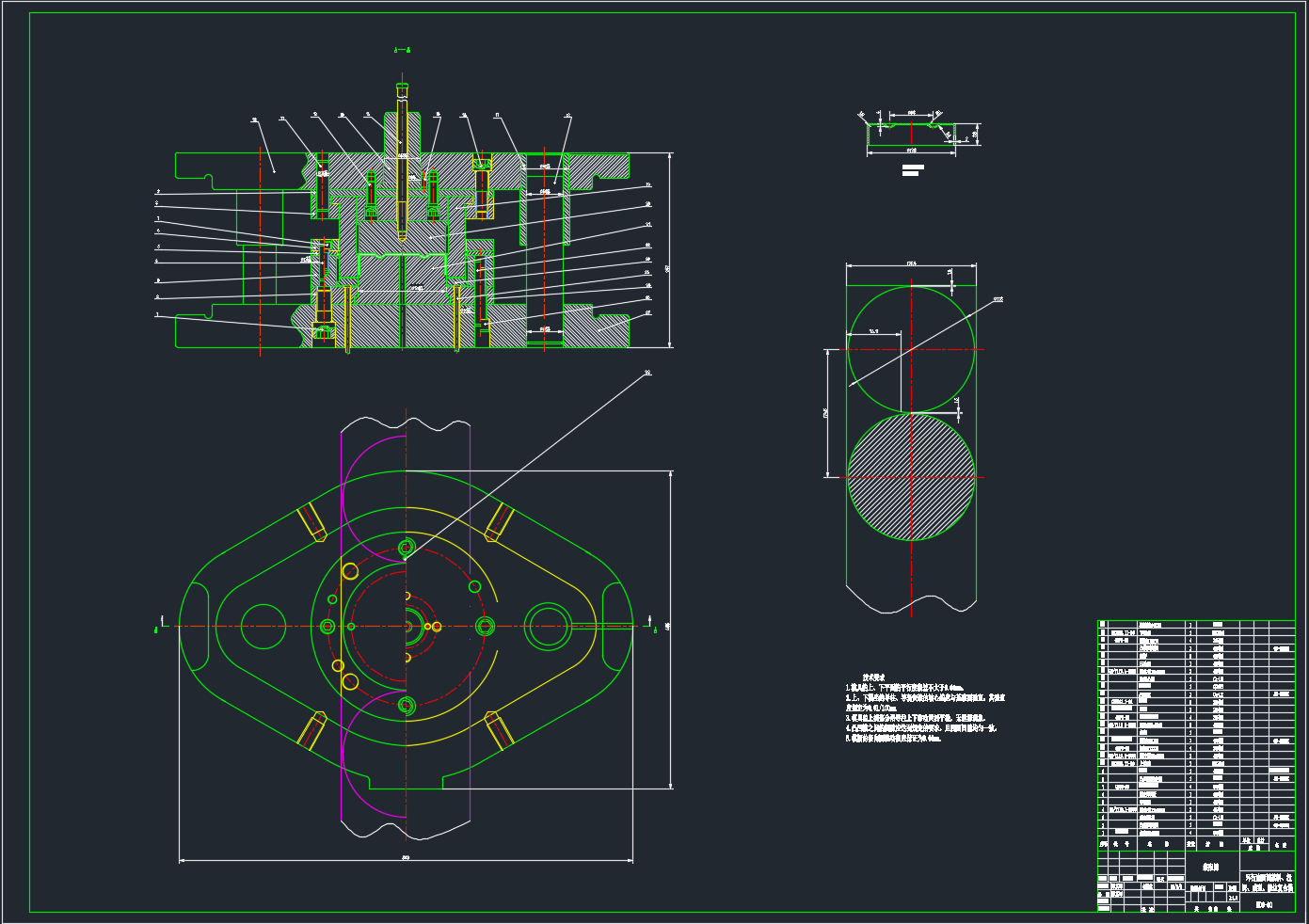
Task: Click the right yellow guide post circle in plan view
Action: 549,627
